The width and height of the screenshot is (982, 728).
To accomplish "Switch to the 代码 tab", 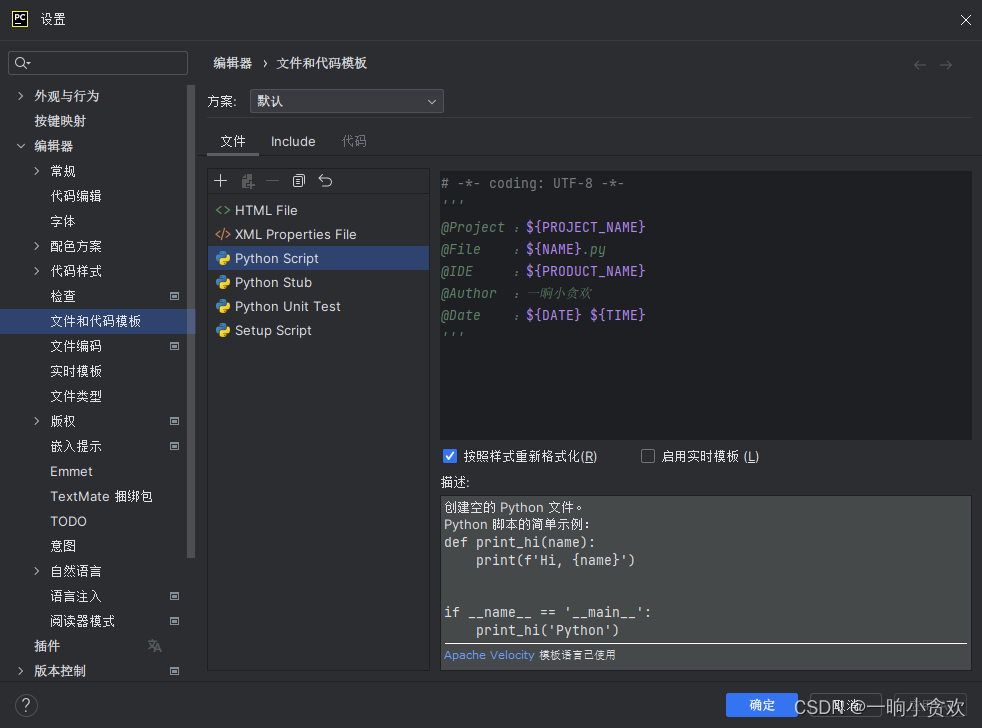I will point(353,141).
